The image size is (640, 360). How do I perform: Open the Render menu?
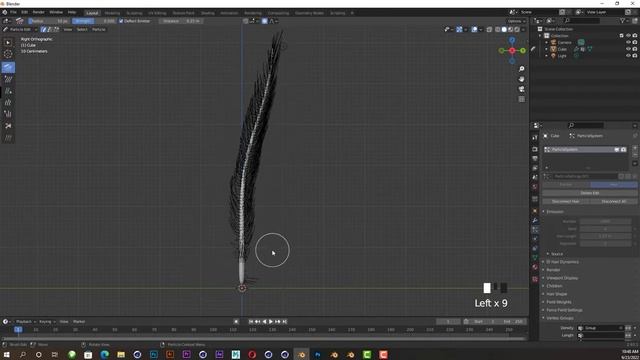[38, 12]
